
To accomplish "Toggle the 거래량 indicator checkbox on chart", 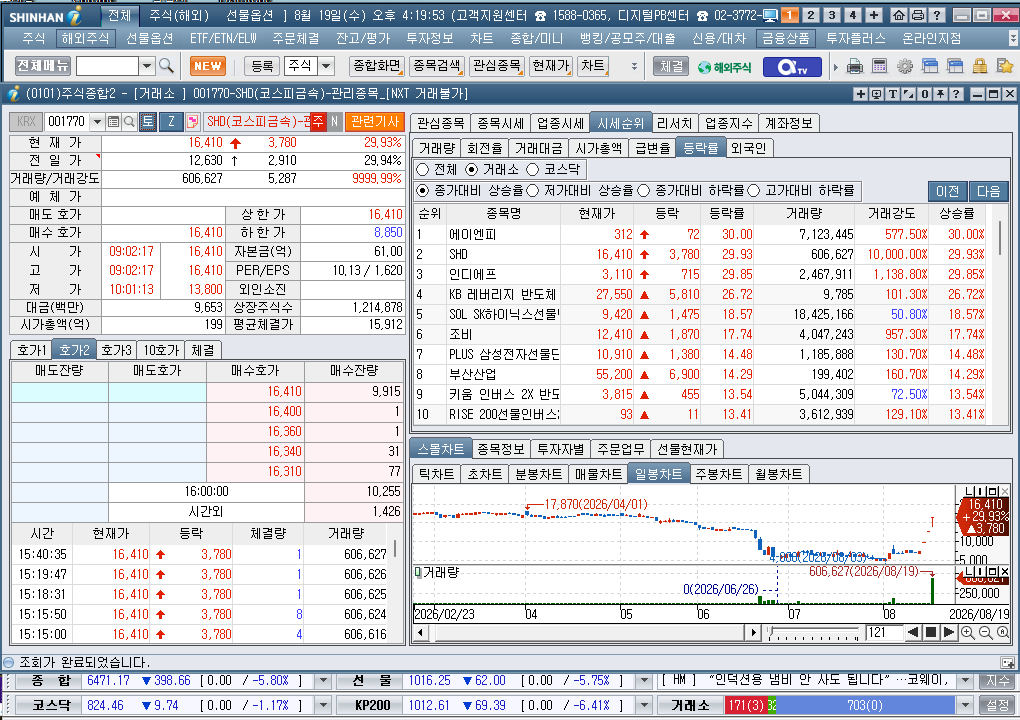I will 418,572.
